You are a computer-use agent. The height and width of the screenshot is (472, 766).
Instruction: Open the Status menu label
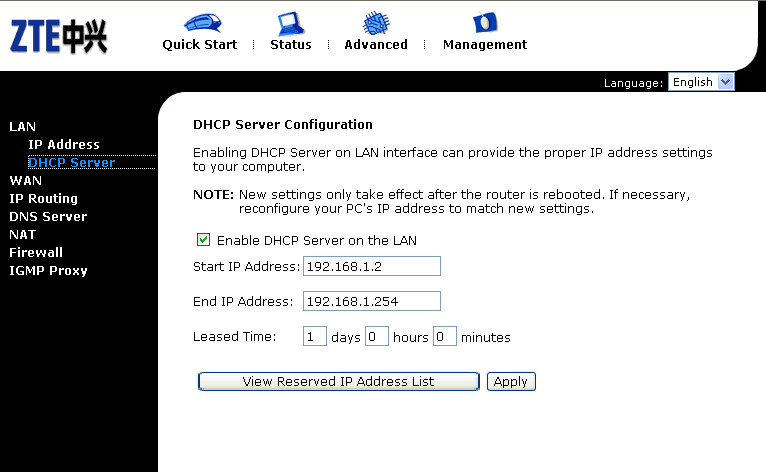pos(291,45)
